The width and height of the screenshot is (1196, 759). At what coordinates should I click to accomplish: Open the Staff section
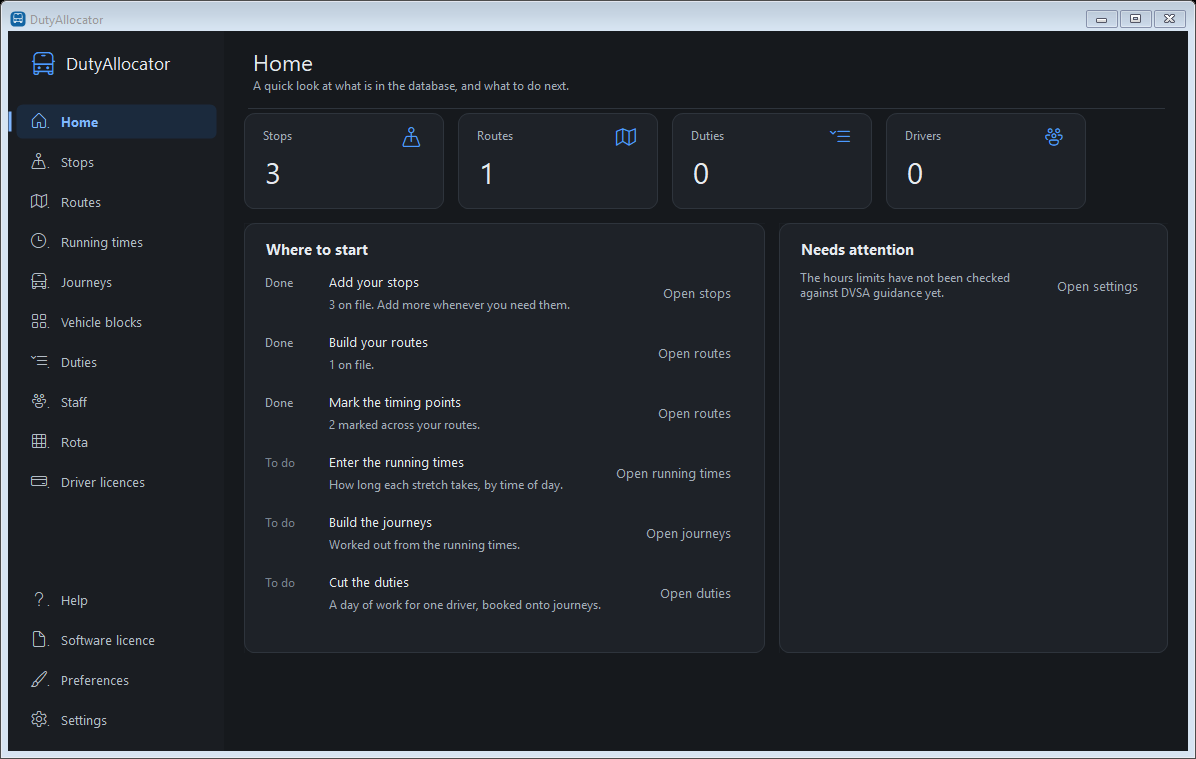(x=117, y=402)
